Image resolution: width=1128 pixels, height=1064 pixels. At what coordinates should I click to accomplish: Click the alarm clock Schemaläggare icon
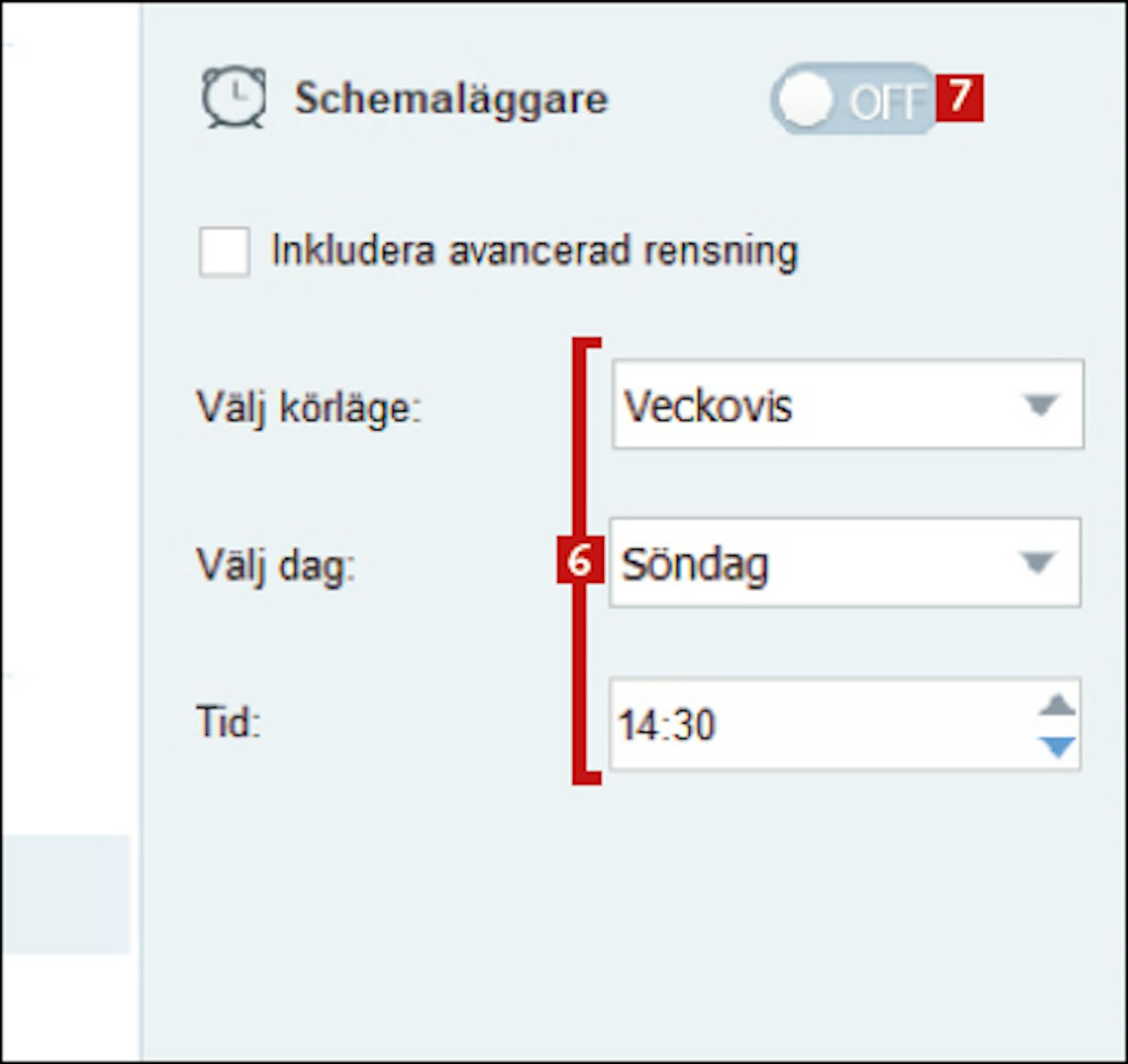pyautogui.click(x=233, y=98)
